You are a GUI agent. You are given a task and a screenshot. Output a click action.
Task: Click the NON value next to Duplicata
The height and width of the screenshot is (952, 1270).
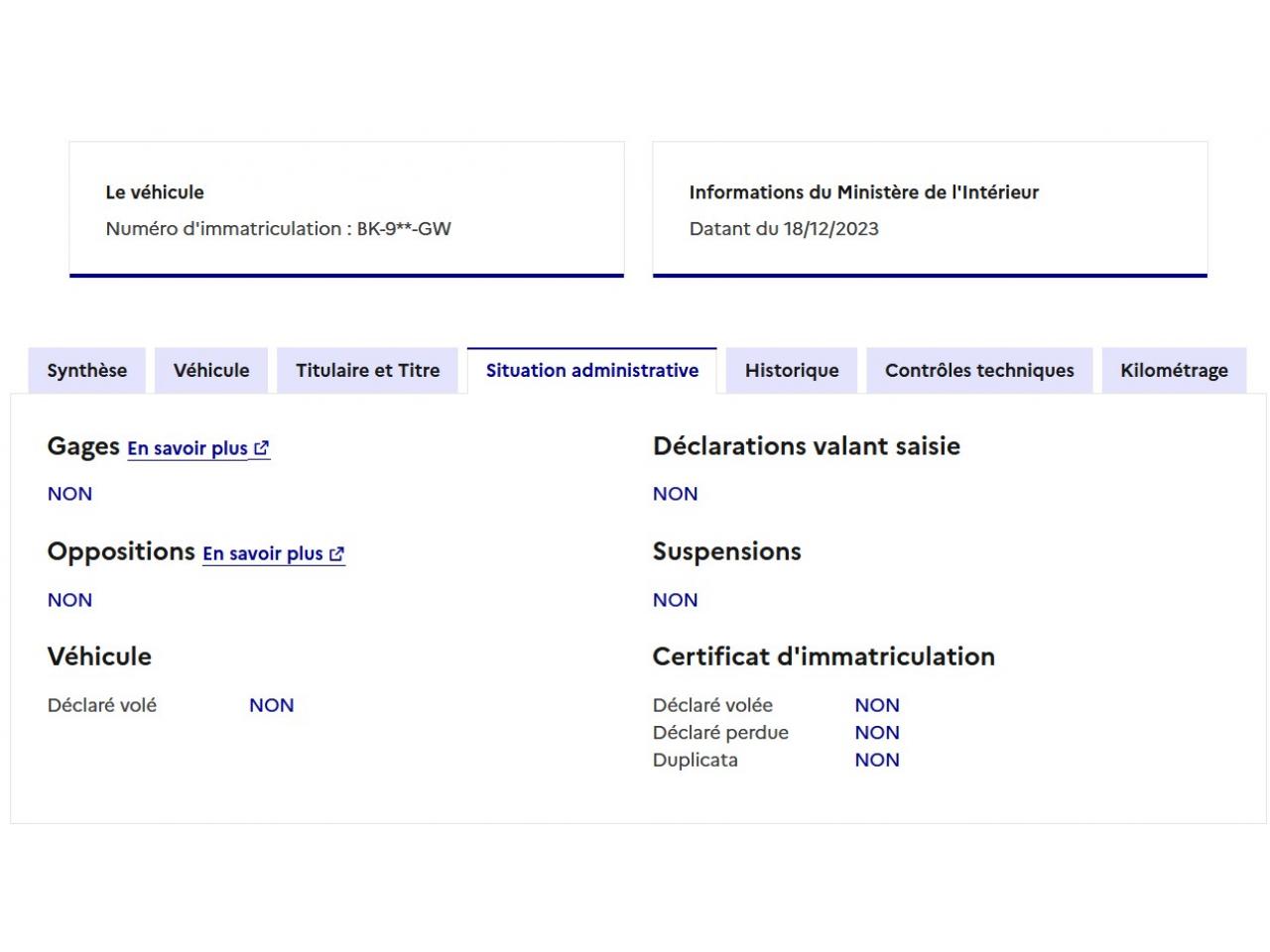pos(877,761)
